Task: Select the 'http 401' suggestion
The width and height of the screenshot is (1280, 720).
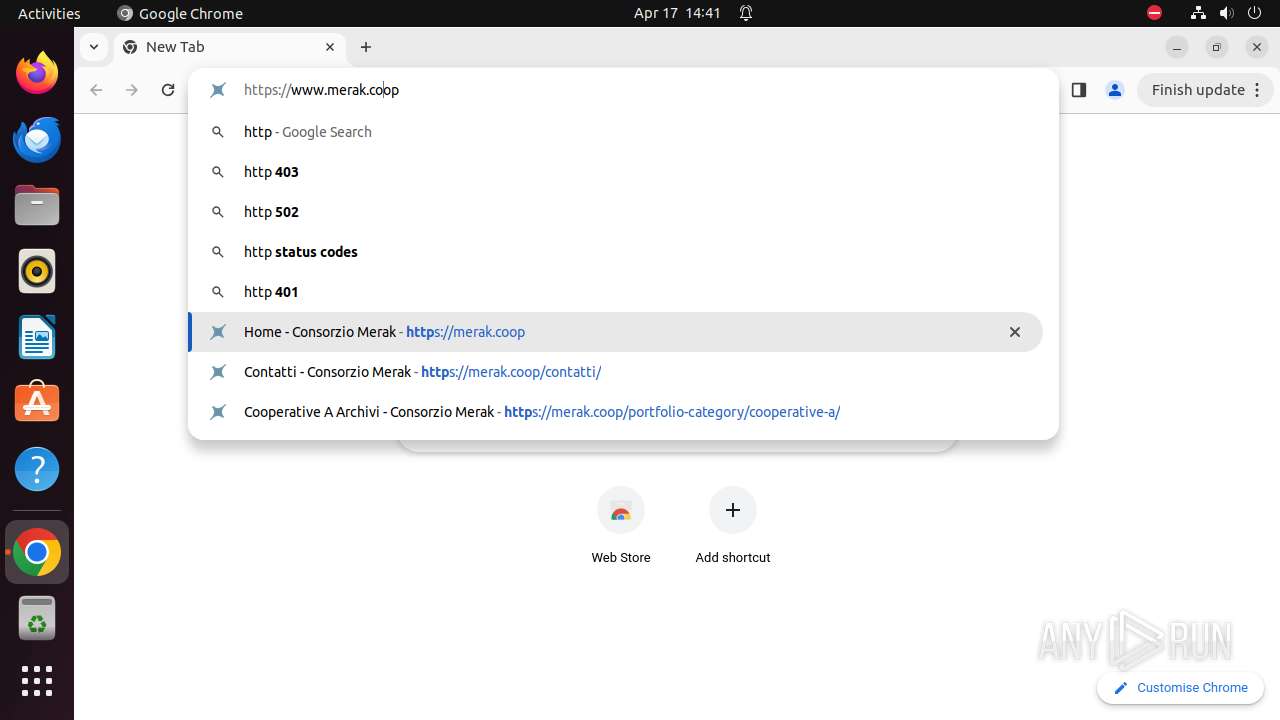Action: point(615,292)
